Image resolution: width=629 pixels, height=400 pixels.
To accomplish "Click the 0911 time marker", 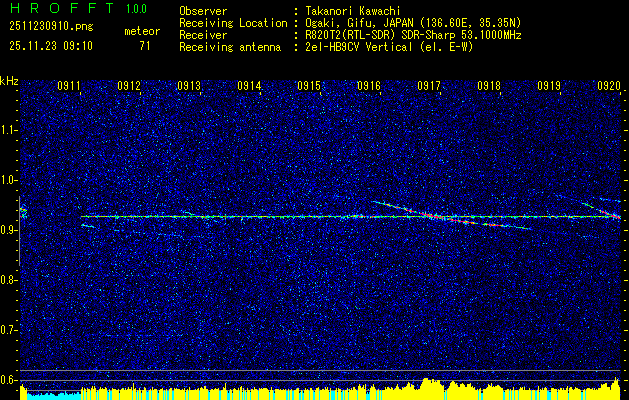I will [x=69, y=87].
